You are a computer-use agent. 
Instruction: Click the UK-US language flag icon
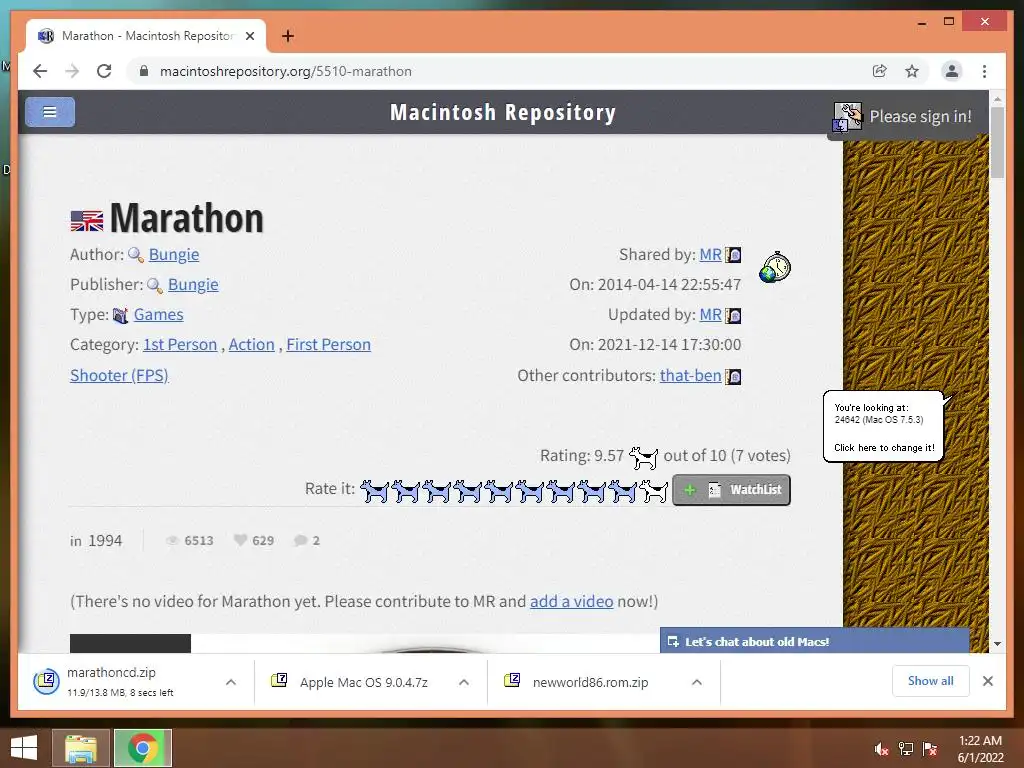click(86, 221)
